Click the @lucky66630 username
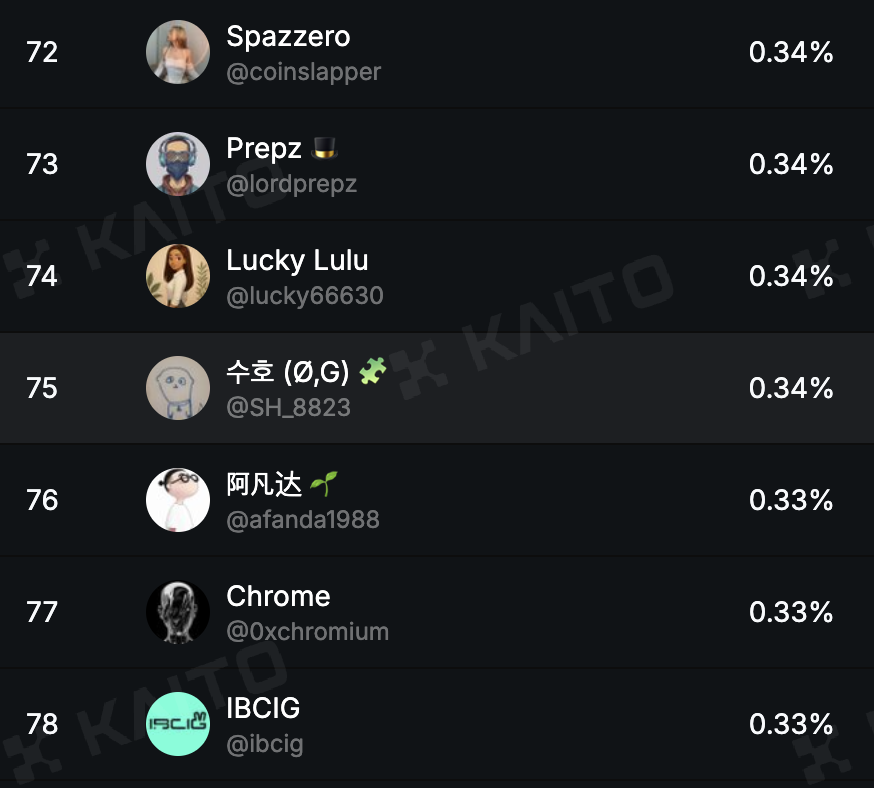Image resolution: width=874 pixels, height=788 pixels. (305, 295)
